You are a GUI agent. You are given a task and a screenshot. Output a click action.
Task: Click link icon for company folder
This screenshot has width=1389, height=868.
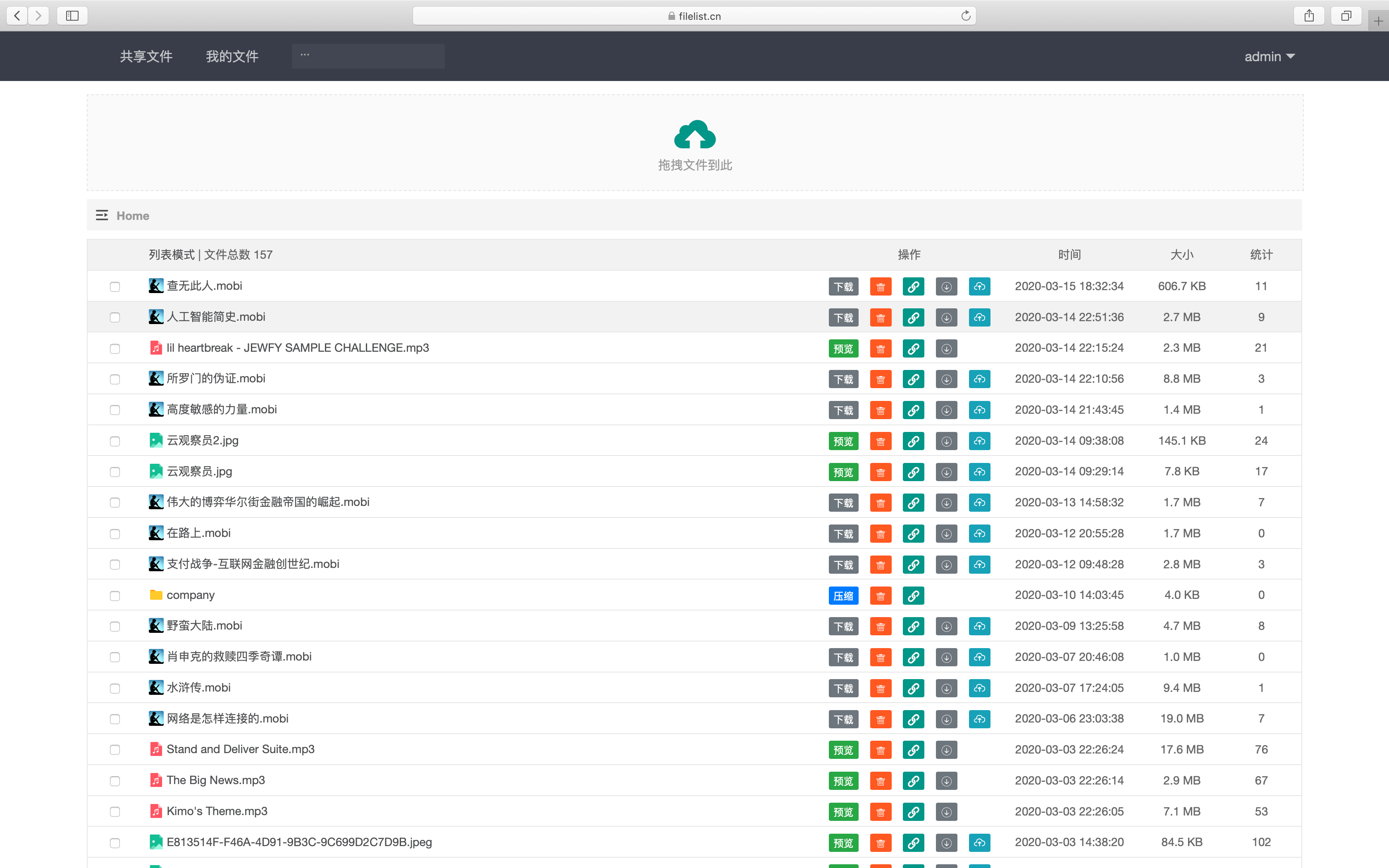[x=913, y=596]
